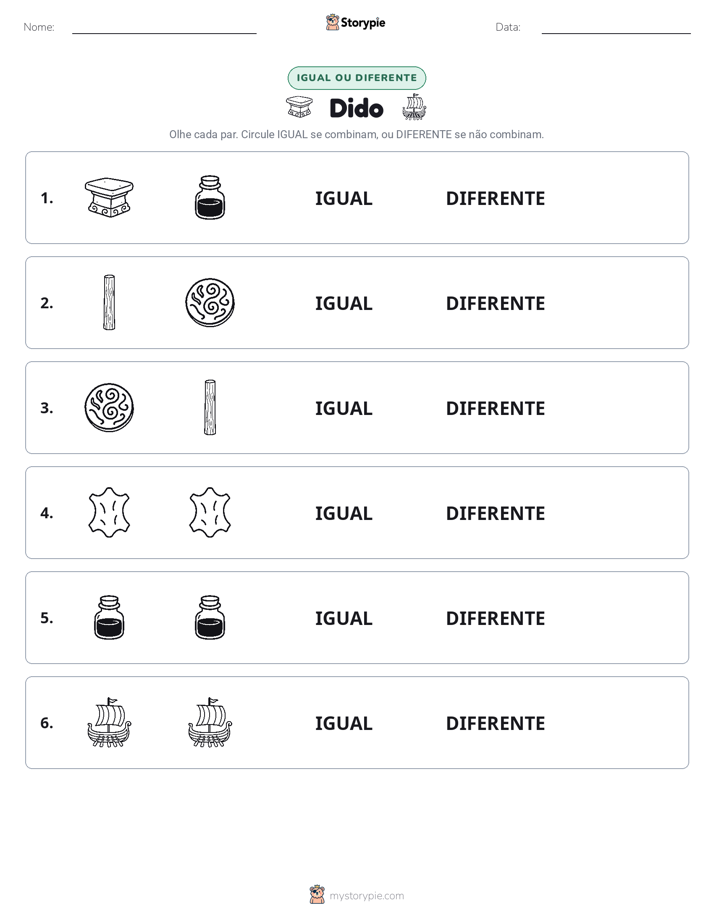Choose DIFERENTE for row 1
714x924 pixels.
(x=495, y=199)
